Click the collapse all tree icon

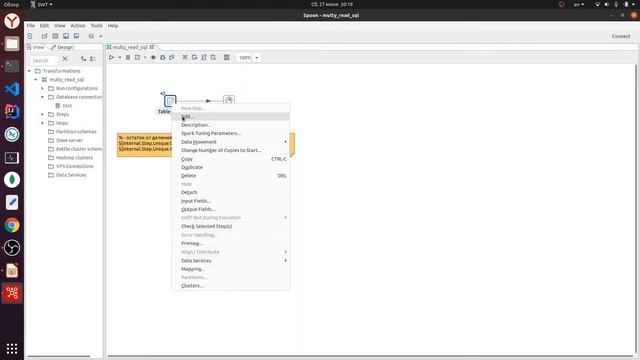pos(93,59)
